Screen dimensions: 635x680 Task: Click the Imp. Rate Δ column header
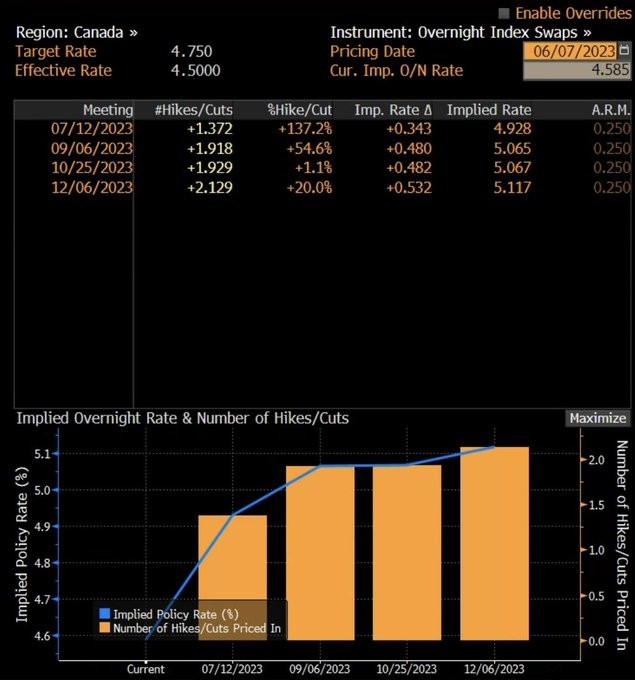[393, 110]
